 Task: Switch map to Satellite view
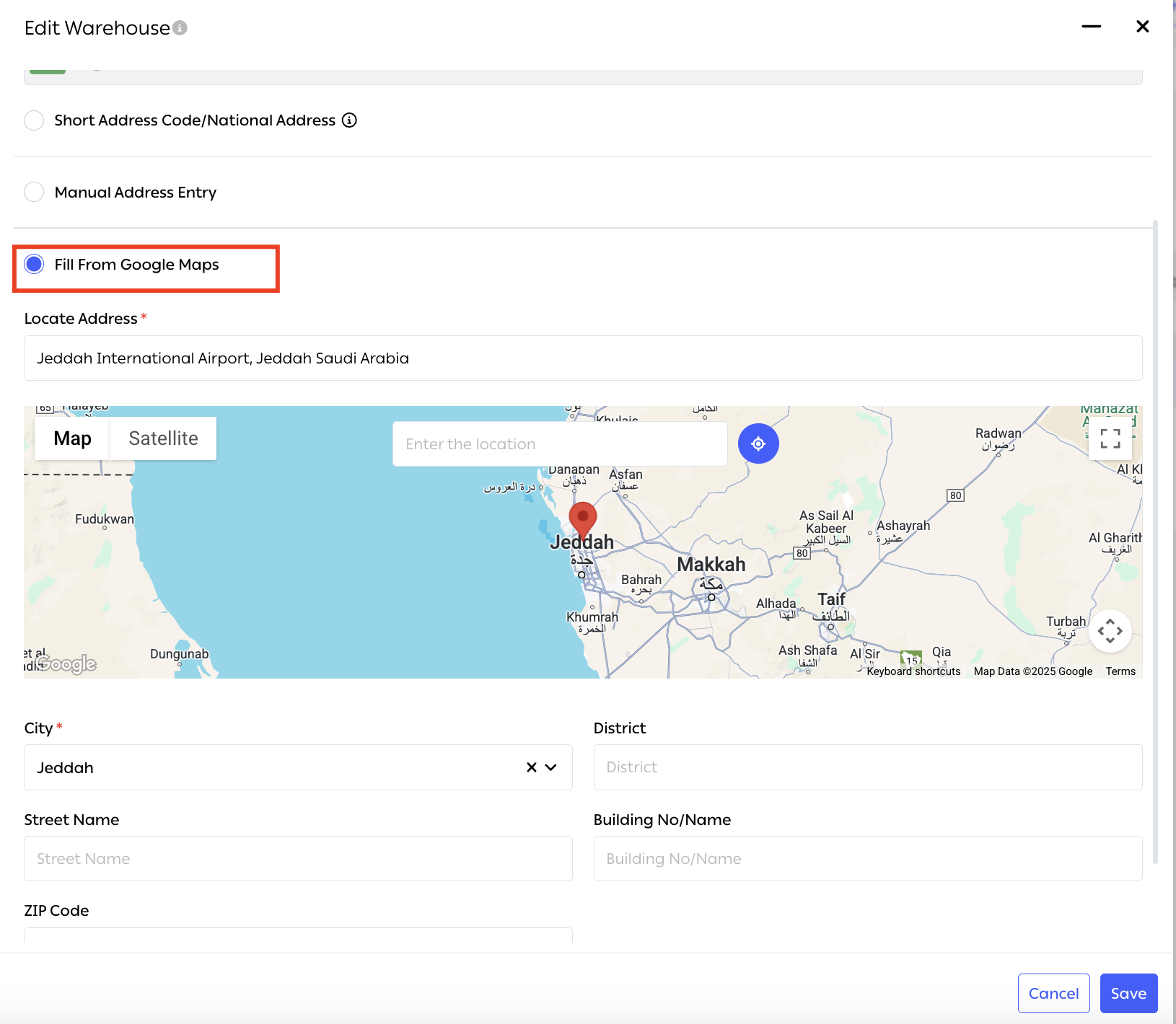click(x=163, y=438)
